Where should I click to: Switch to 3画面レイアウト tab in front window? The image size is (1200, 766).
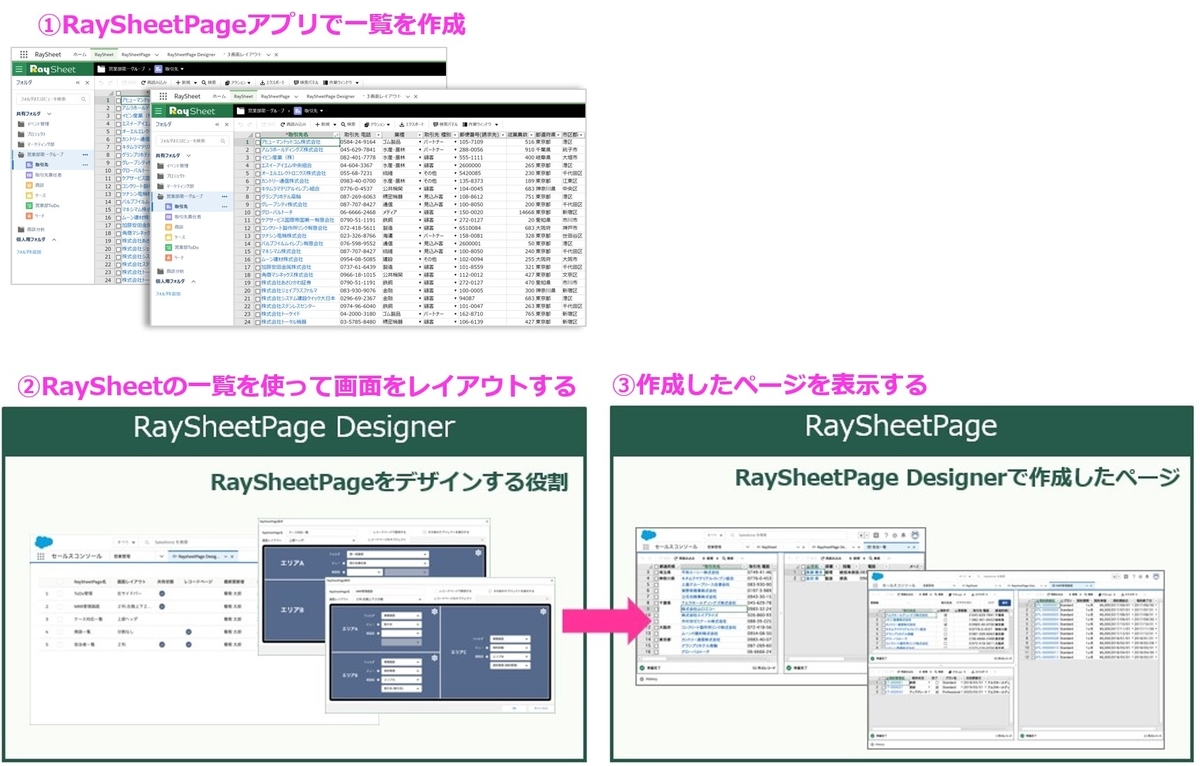pos(385,96)
